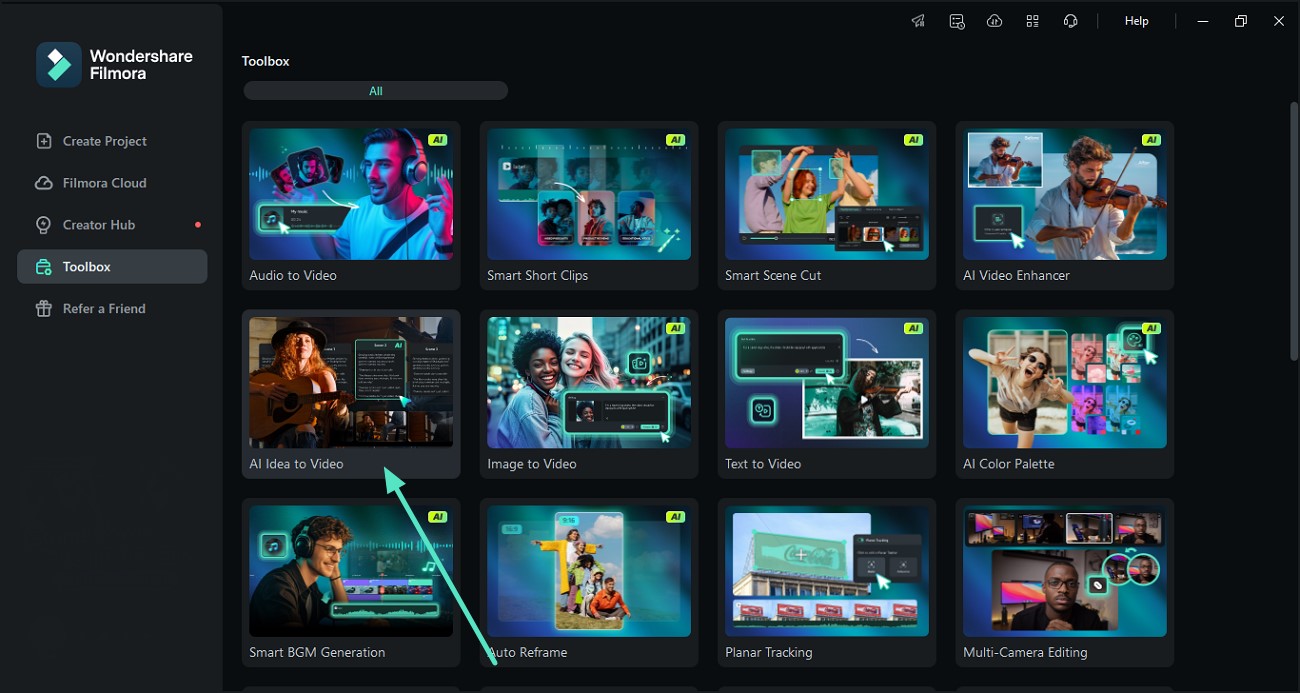Click the AI Video Enhancer label
The image size is (1300, 693).
point(1016,275)
